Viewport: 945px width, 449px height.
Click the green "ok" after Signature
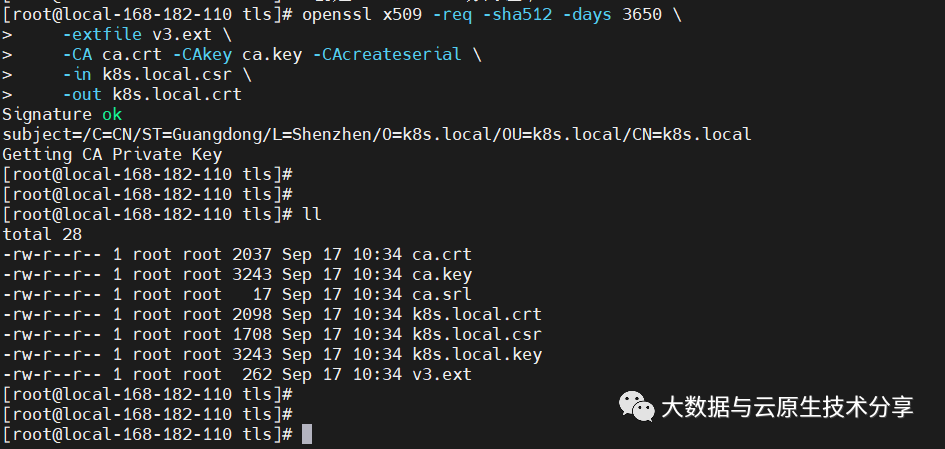click(112, 114)
